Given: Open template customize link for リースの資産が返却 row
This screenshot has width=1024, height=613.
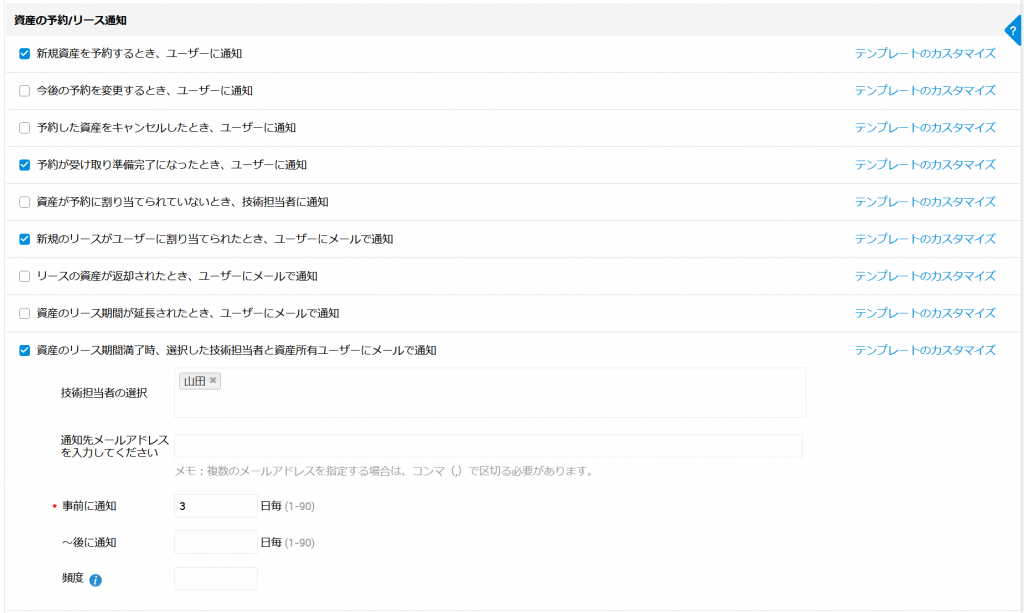Looking at the screenshot, I should (x=925, y=276).
